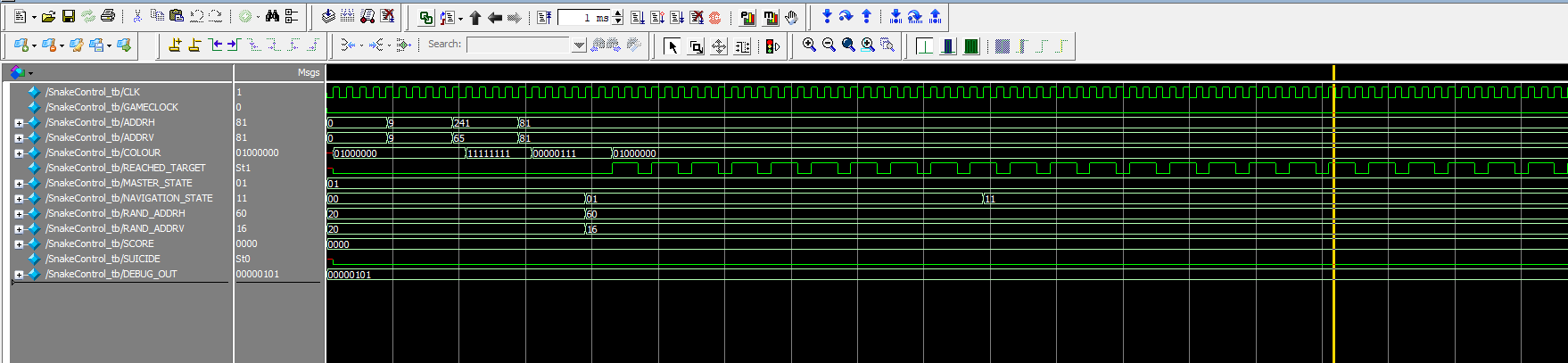The width and height of the screenshot is (1568, 363).
Task: Find previous transition with left arrow icon
Action: (x=215, y=45)
